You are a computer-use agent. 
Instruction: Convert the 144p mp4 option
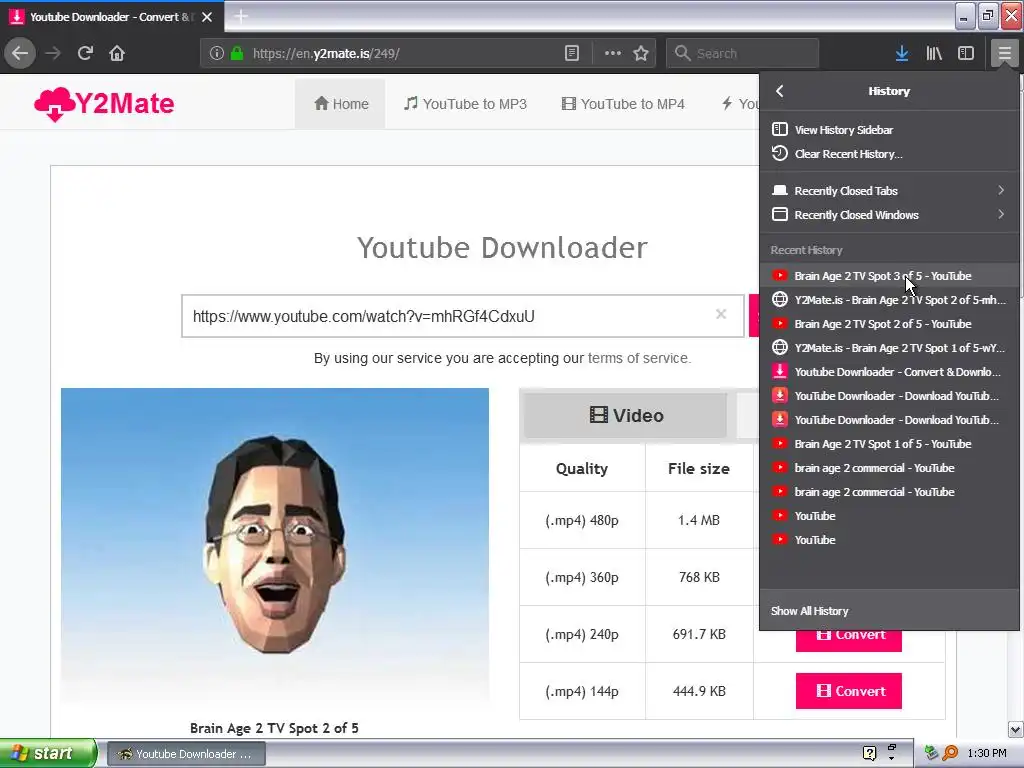pos(848,691)
